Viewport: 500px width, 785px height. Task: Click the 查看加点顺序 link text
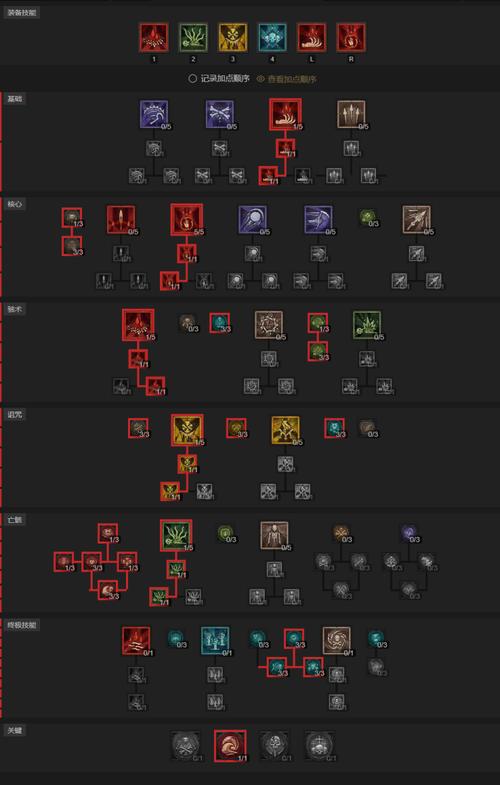292,79
